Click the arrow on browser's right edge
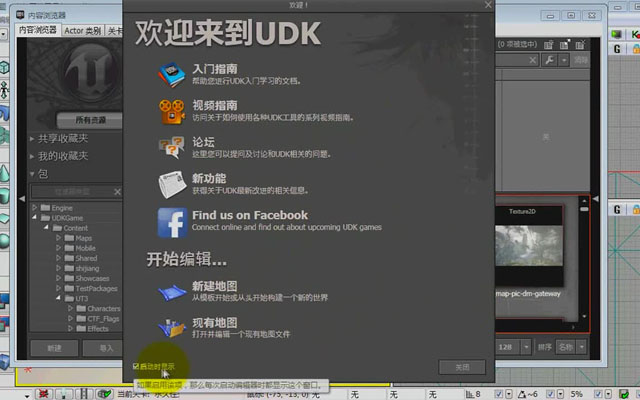 pyautogui.click(x=596, y=199)
